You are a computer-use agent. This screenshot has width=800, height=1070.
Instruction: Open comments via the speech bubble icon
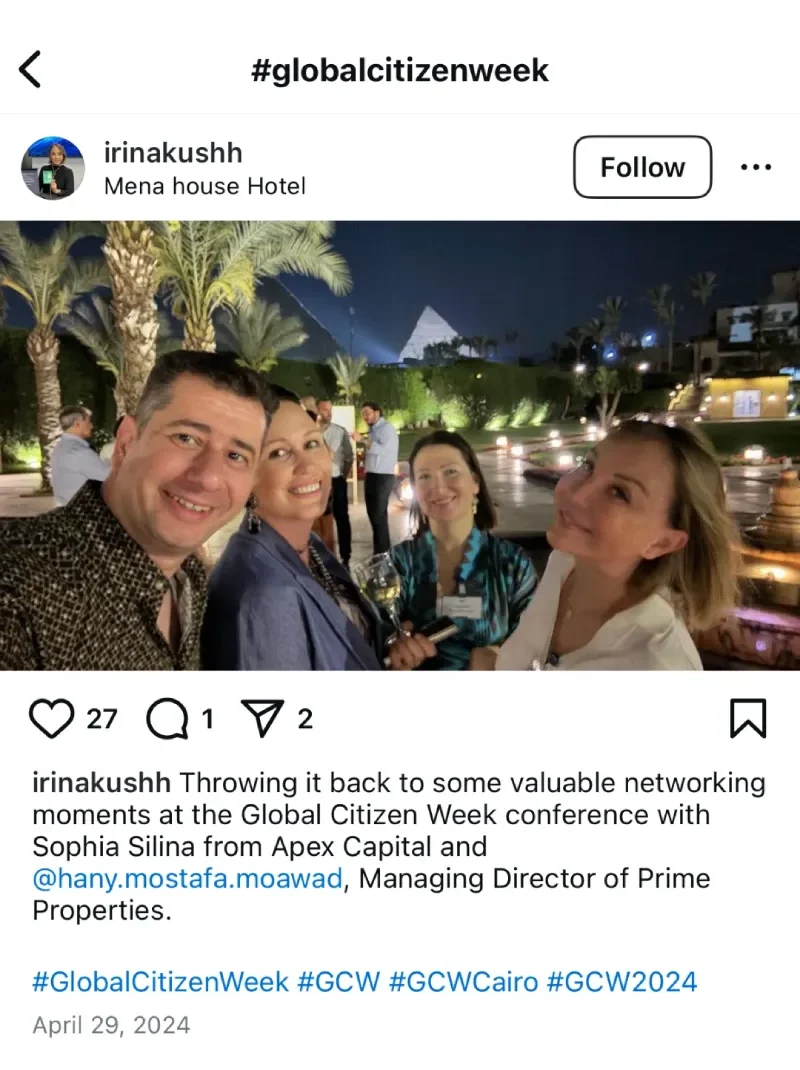168,719
